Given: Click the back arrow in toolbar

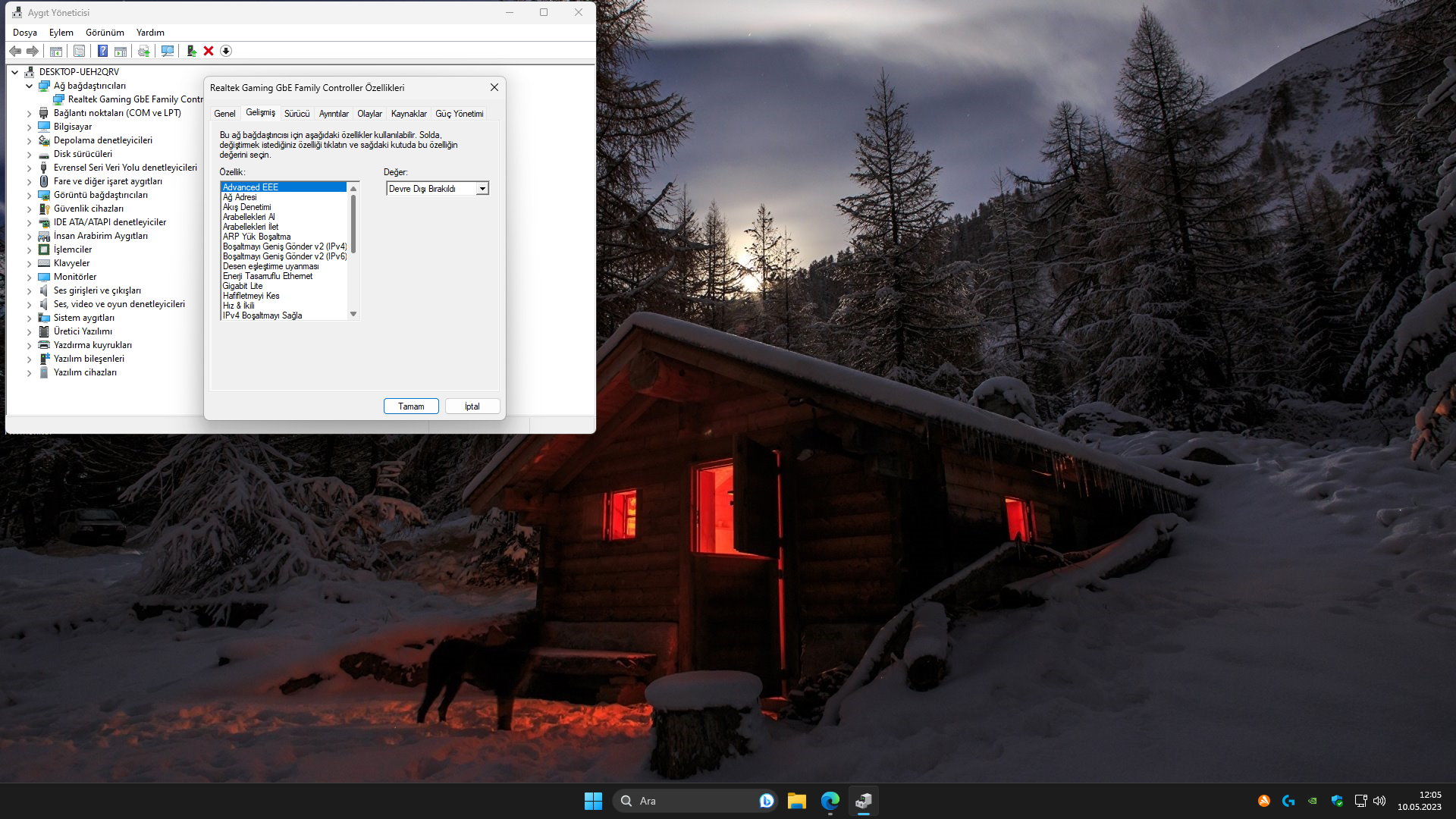Looking at the screenshot, I should click(x=15, y=51).
